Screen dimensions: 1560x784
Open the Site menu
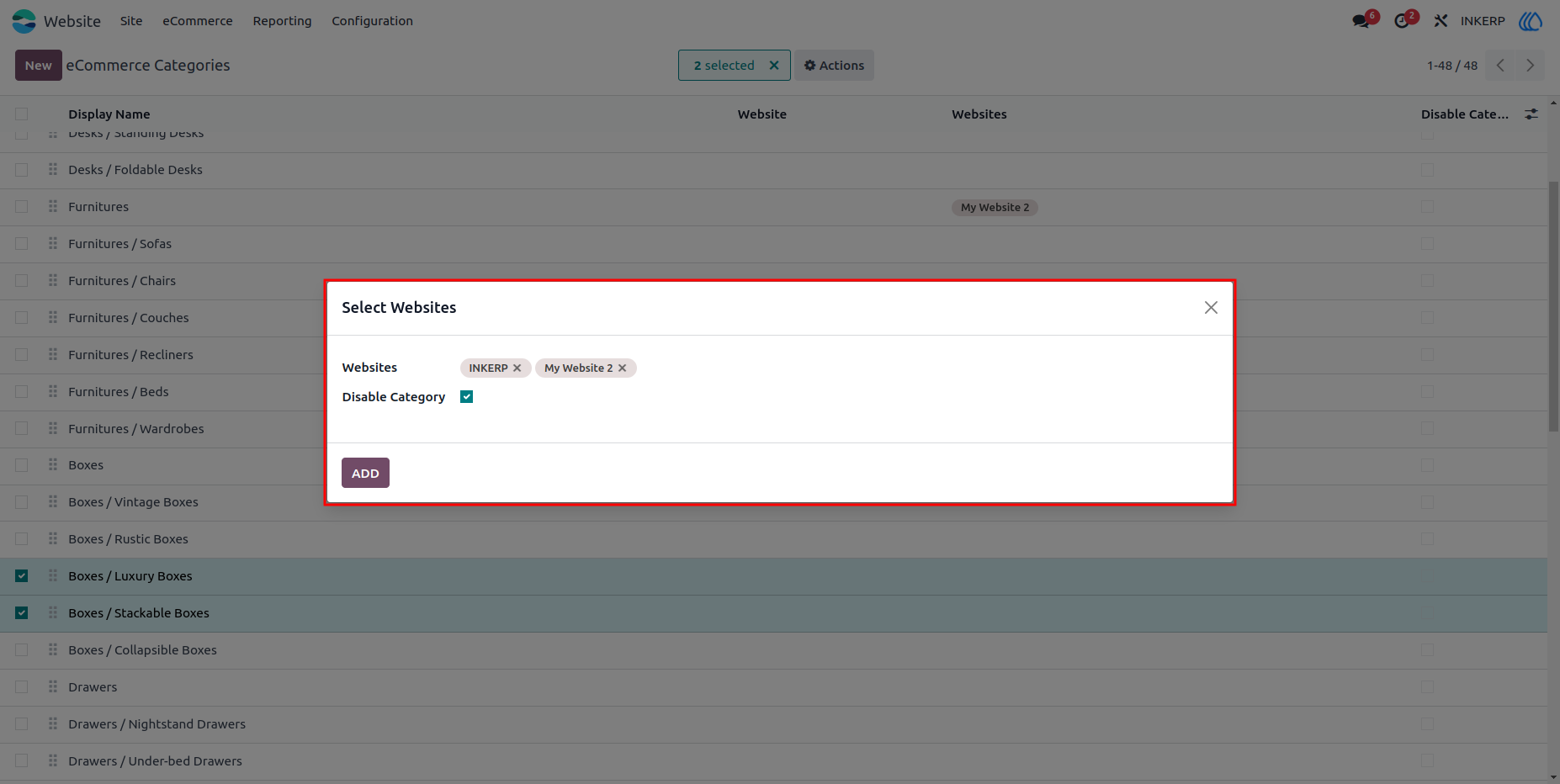131,21
